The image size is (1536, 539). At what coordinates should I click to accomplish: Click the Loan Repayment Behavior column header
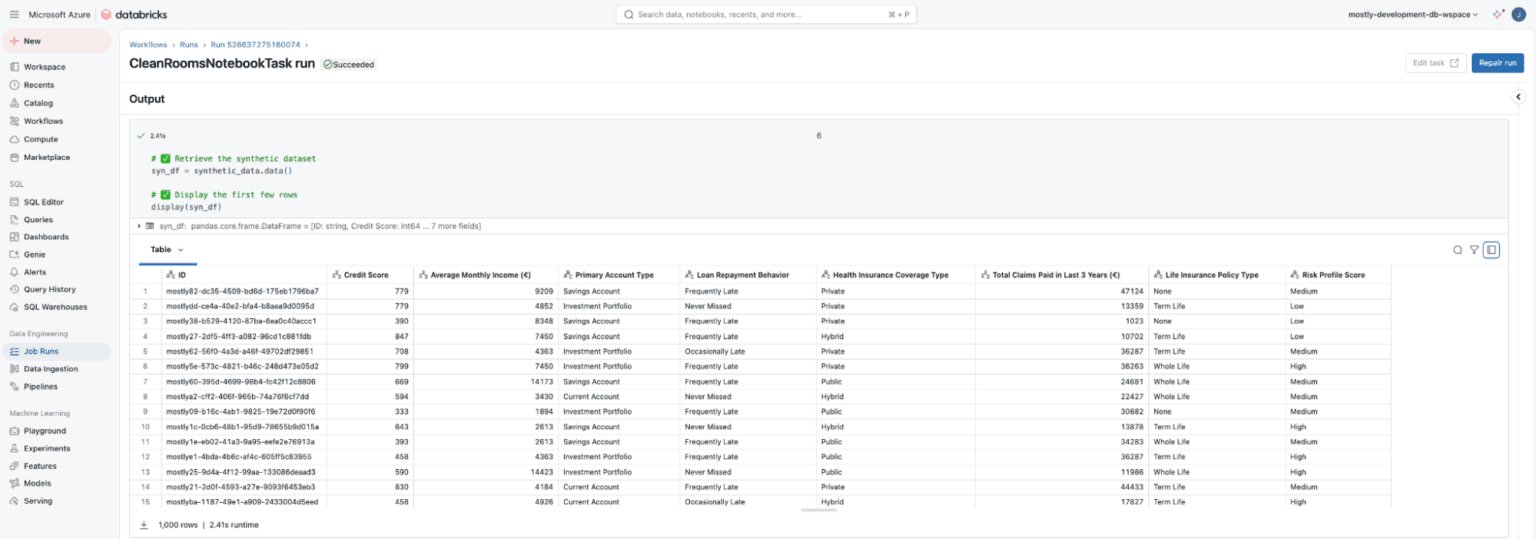pos(748,275)
